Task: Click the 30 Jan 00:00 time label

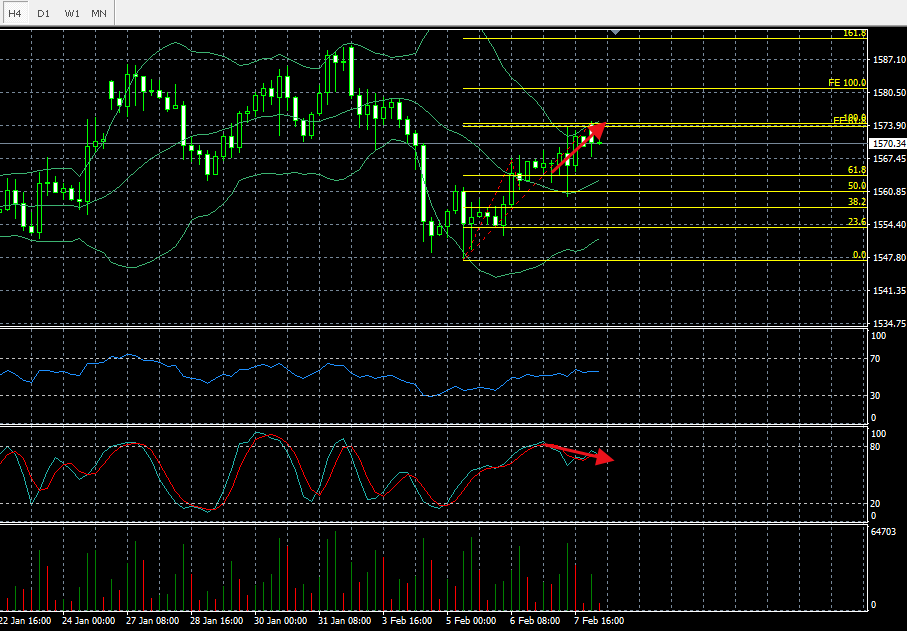Action: (x=281, y=621)
